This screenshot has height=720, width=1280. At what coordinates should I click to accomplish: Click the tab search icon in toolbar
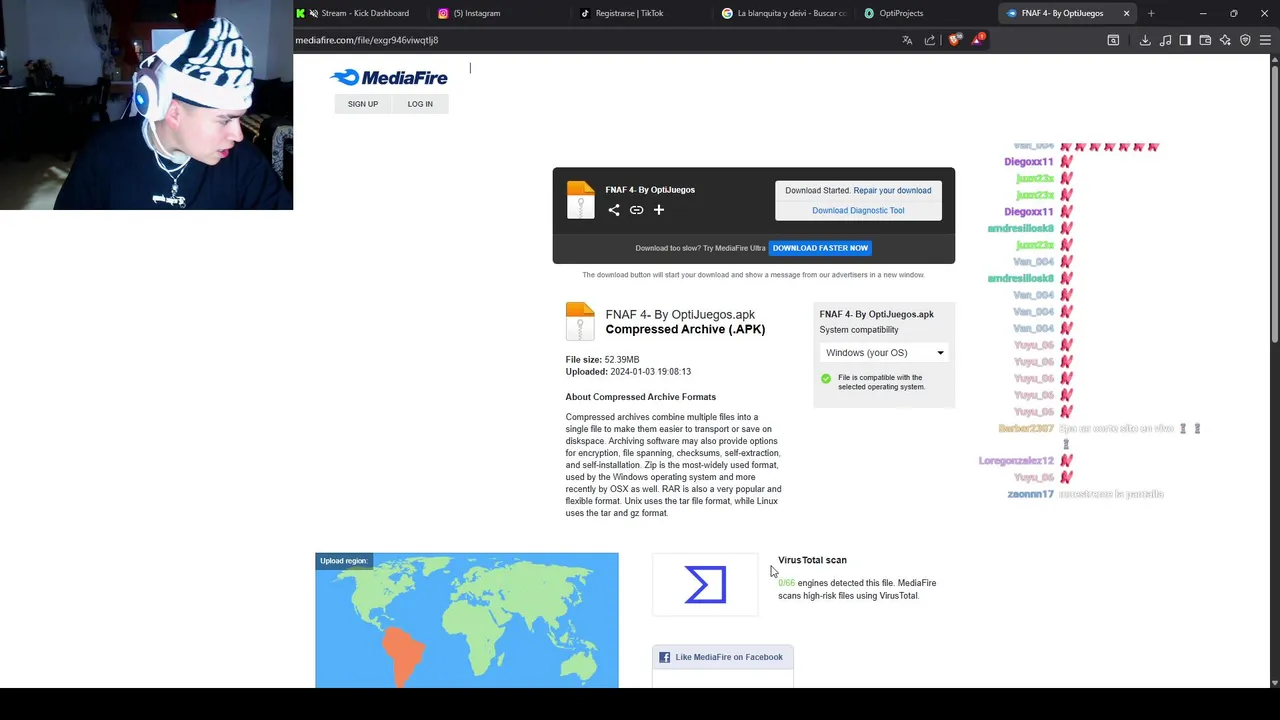pos(1113,40)
